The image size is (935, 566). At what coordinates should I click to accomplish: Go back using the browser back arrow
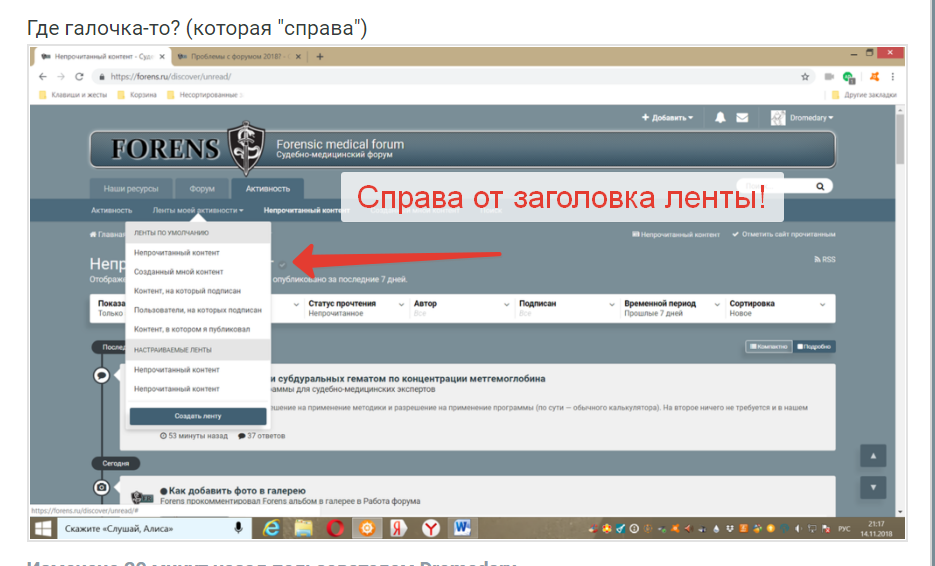[x=42, y=76]
